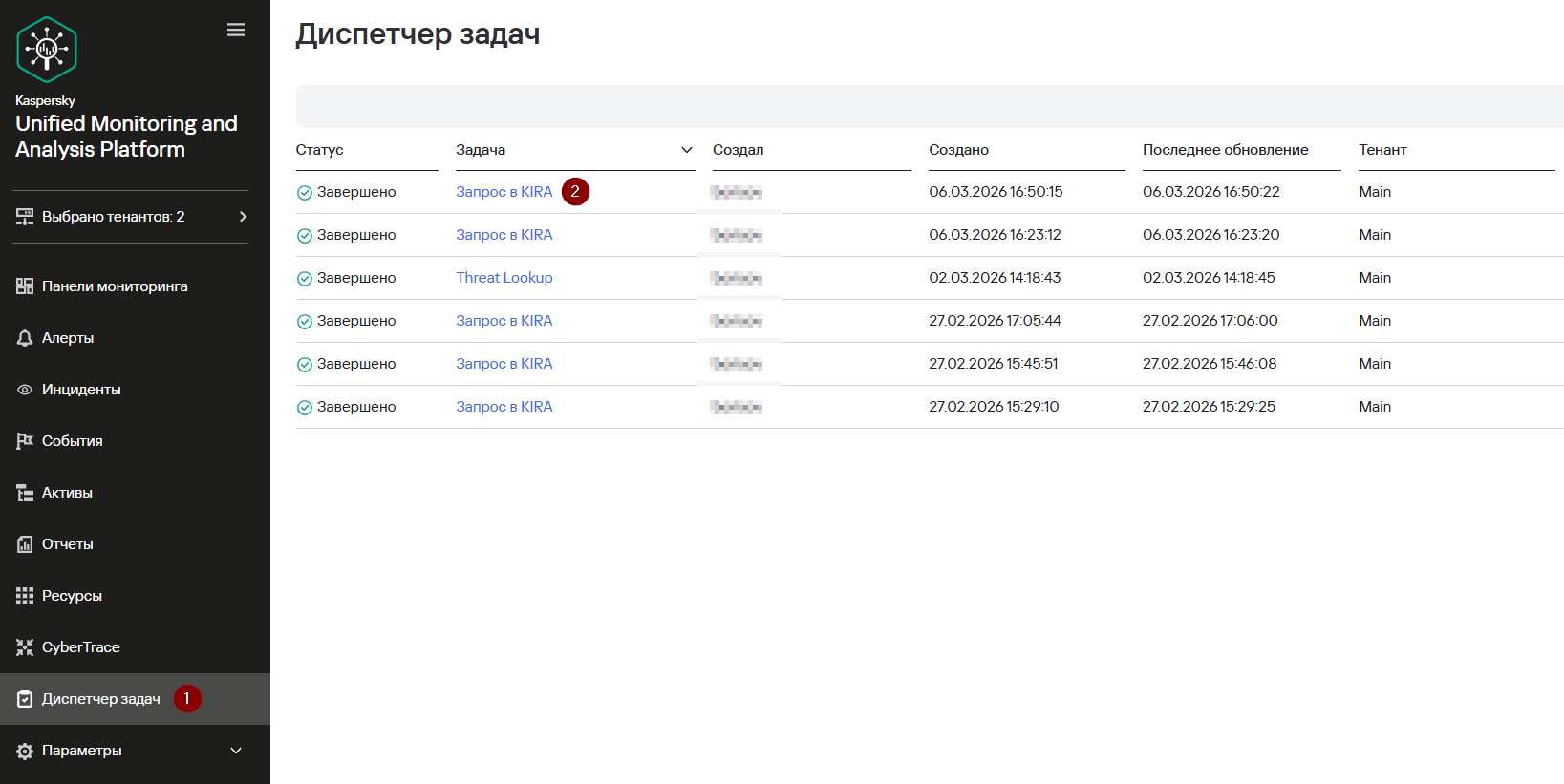Open Инциденты section
Image resolution: width=1564 pixels, height=784 pixels.
(81, 390)
